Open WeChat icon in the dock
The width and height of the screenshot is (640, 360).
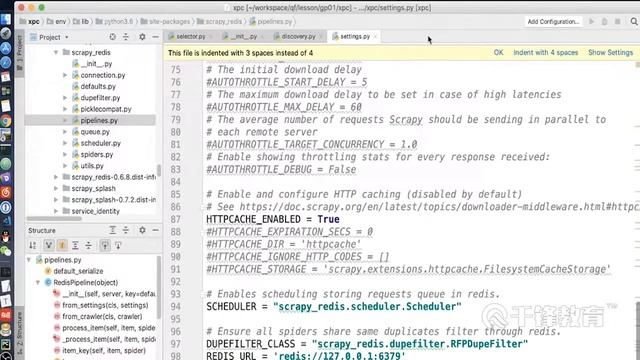(x=6, y=251)
